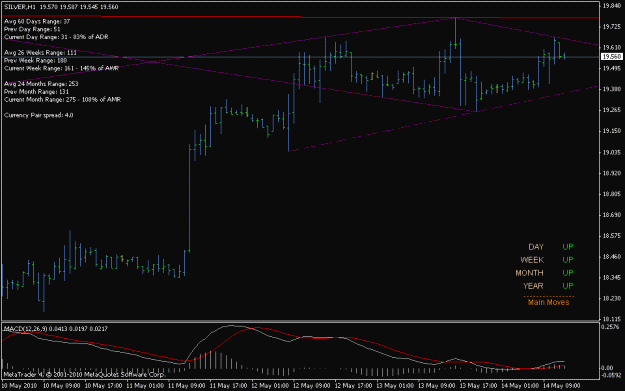
Task: Click 'Currency Pair spread: 4.0' label
Action: [x=39, y=115]
